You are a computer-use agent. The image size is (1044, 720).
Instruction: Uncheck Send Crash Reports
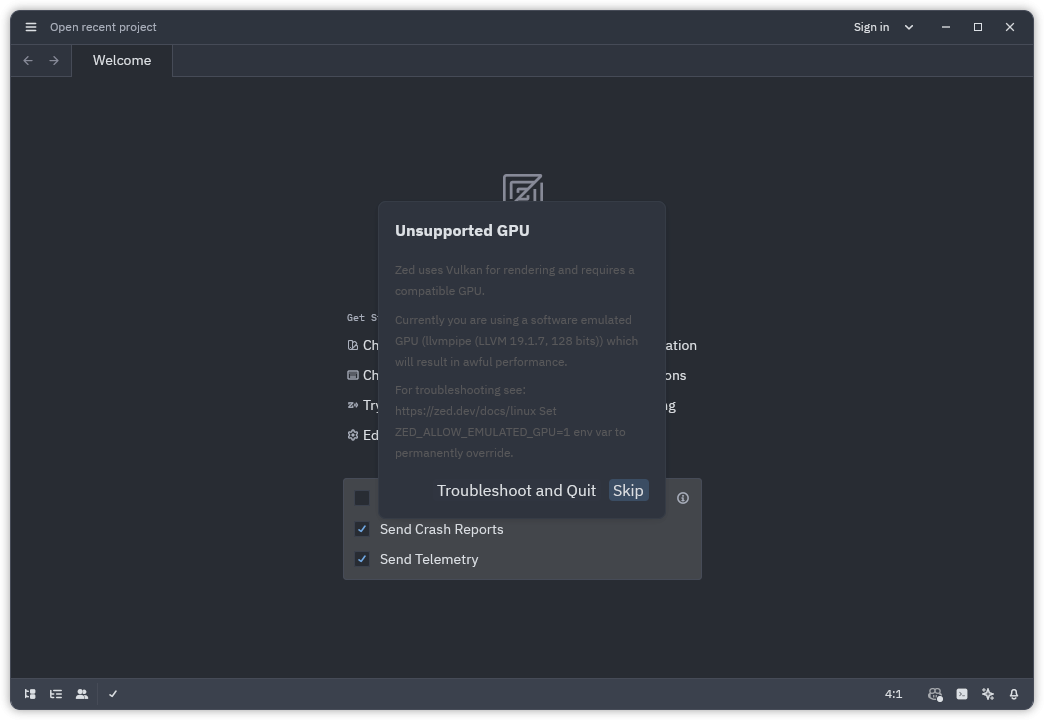(x=362, y=529)
